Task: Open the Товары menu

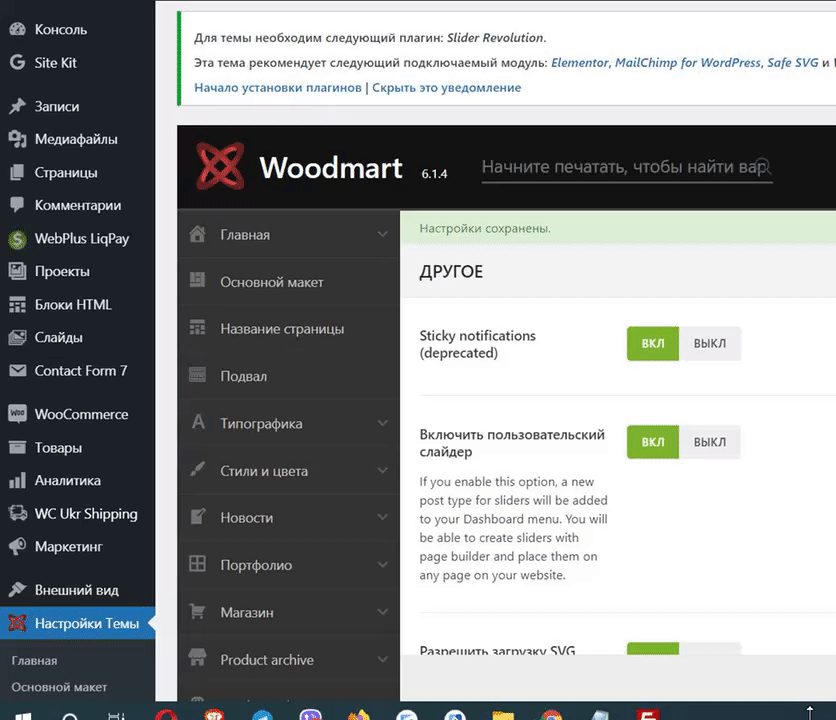Action: pyautogui.click(x=77, y=447)
